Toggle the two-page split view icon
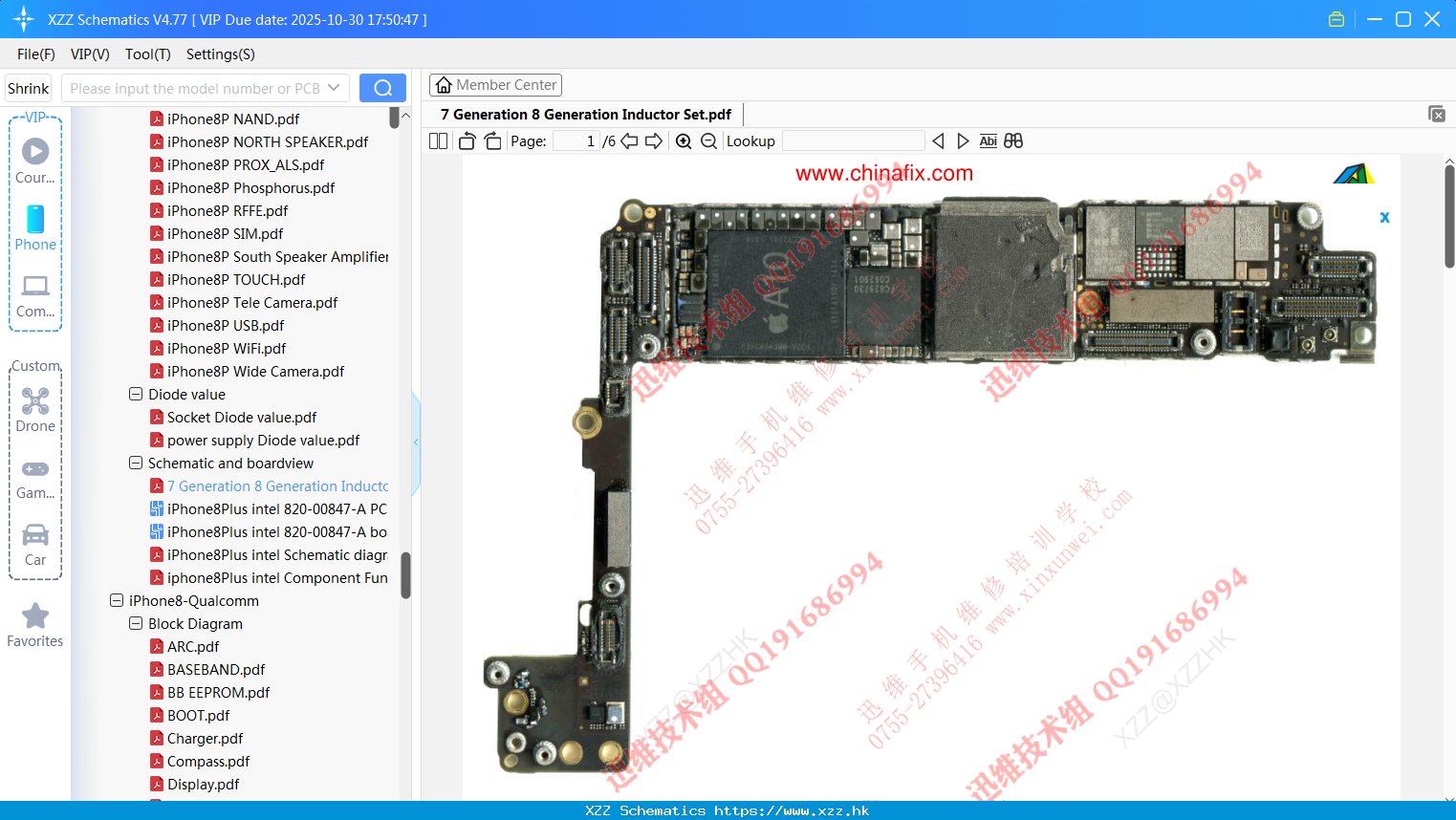Image resolution: width=1456 pixels, height=820 pixels. pos(438,140)
